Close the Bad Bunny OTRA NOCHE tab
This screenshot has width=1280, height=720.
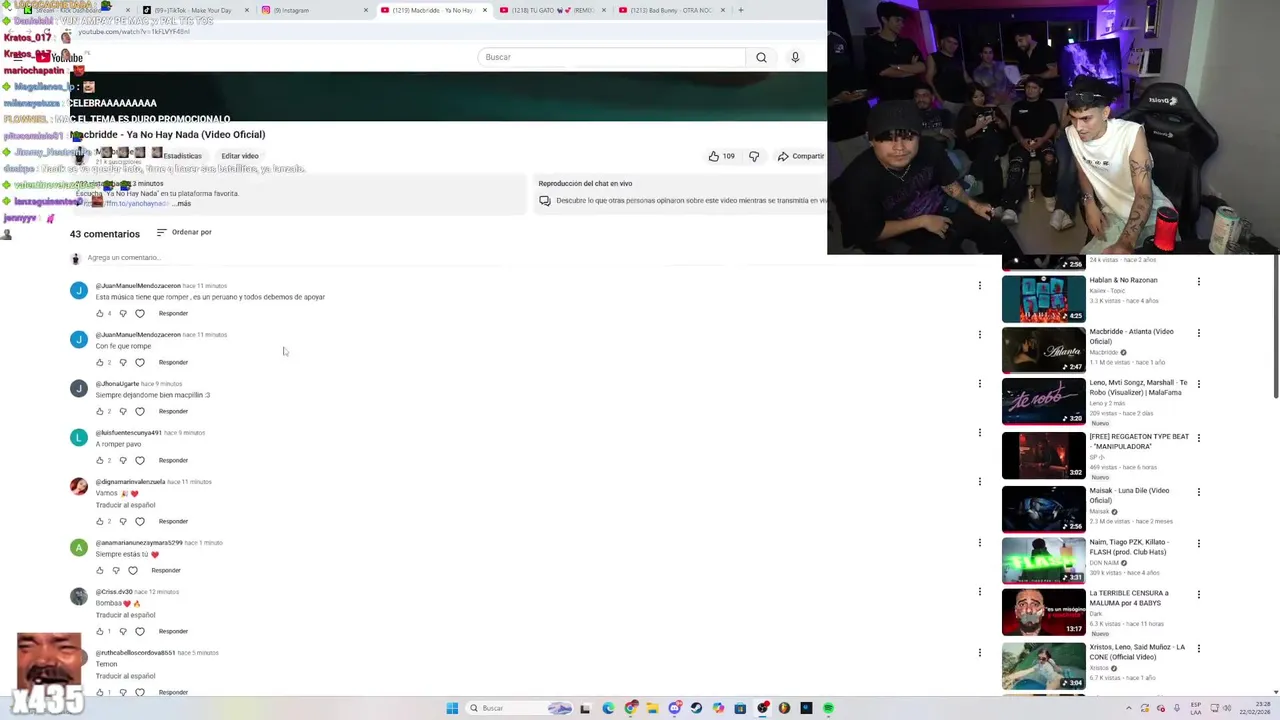point(723,10)
